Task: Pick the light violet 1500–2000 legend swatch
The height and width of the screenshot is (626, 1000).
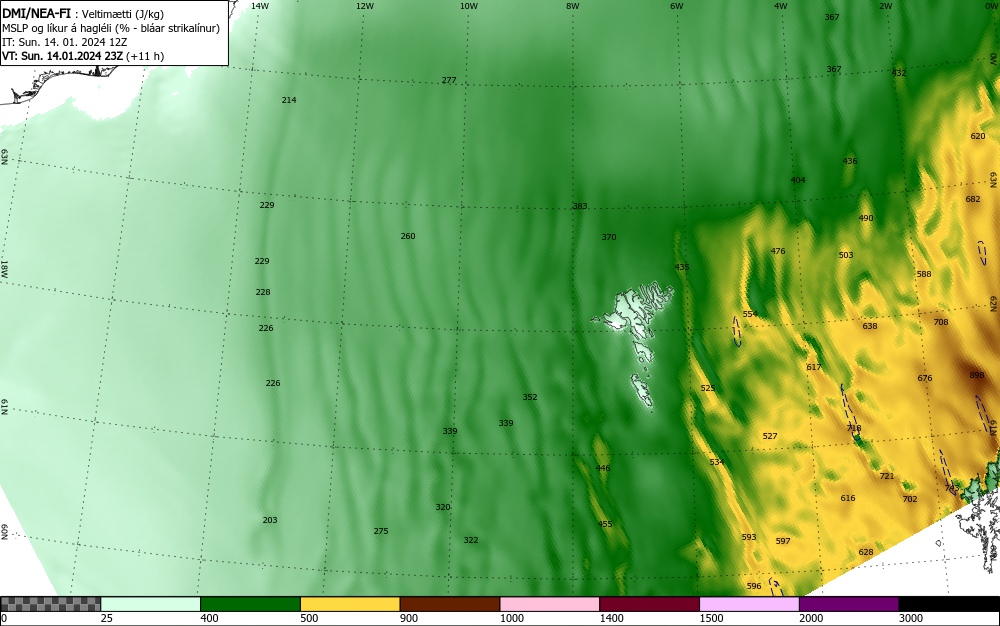Action: tap(749, 604)
